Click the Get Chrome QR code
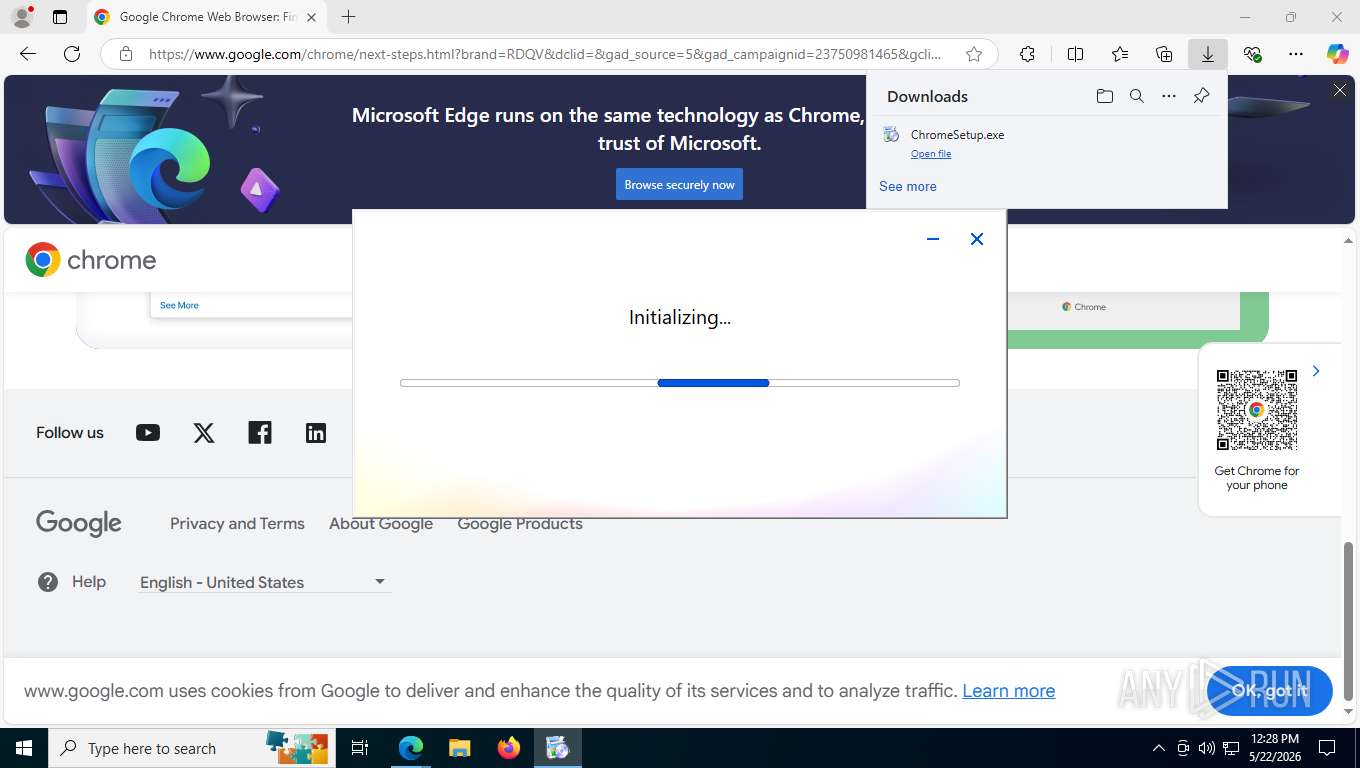Screen dimensions: 1360x768 coord(1257,410)
